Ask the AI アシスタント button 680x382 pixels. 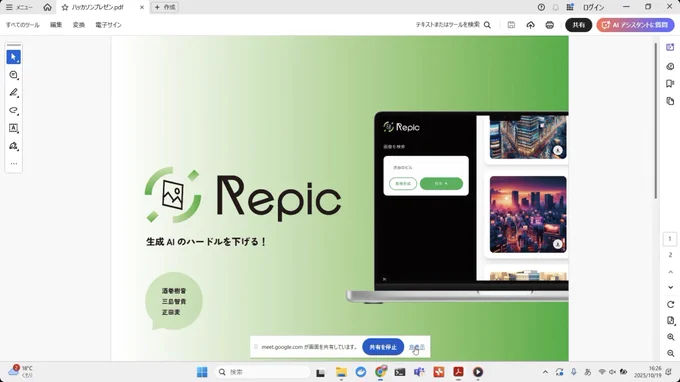(635, 25)
